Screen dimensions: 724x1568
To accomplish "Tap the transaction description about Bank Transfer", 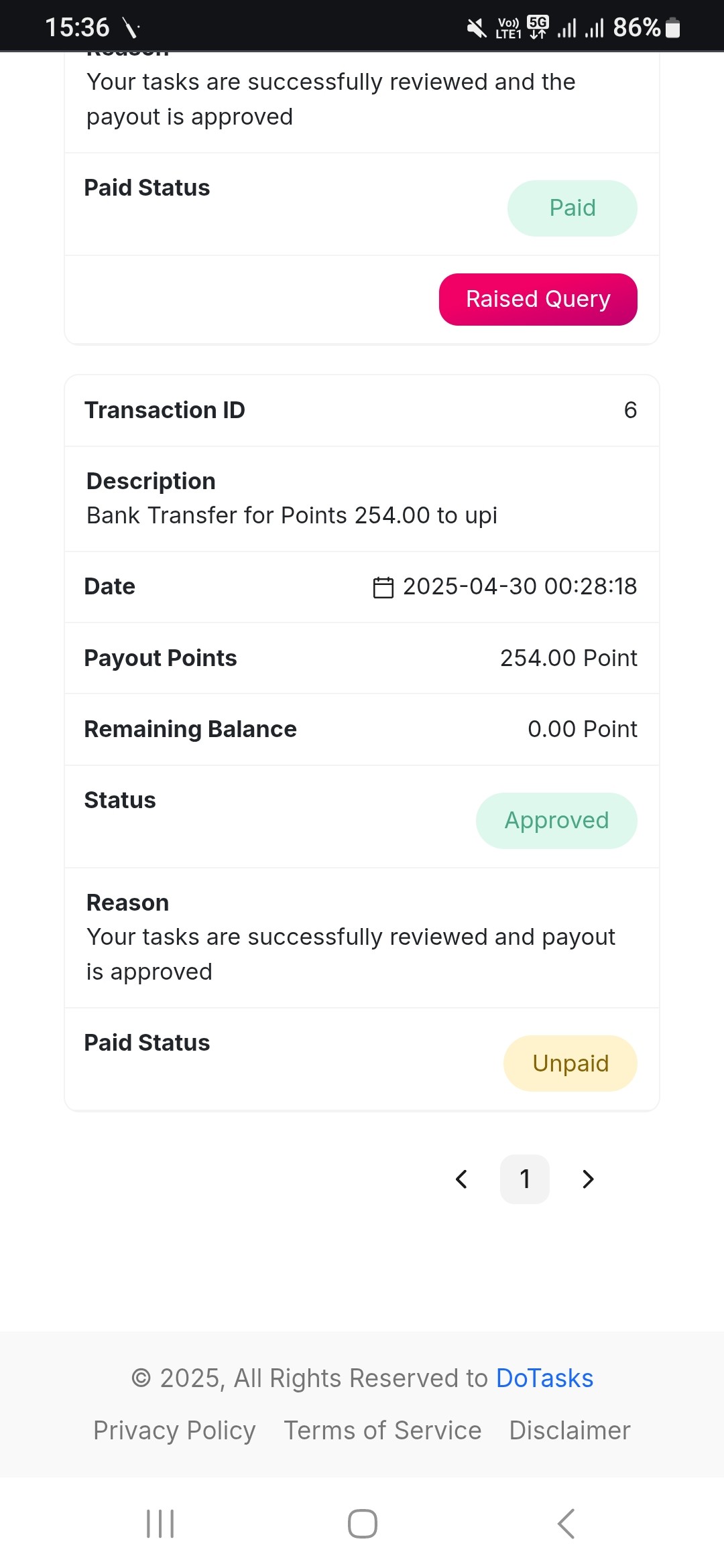I will (292, 516).
